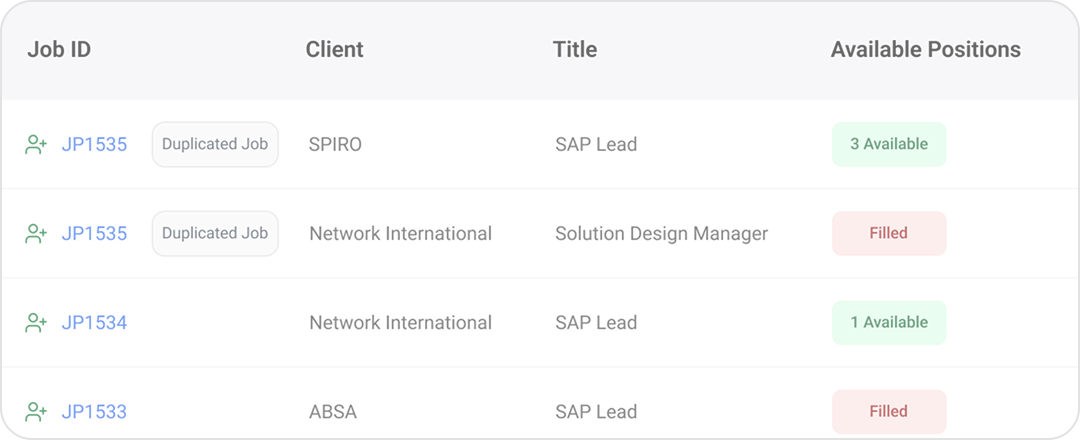Click the Solution Design Manager title cell
The height and width of the screenshot is (440, 1080).
coord(662,234)
